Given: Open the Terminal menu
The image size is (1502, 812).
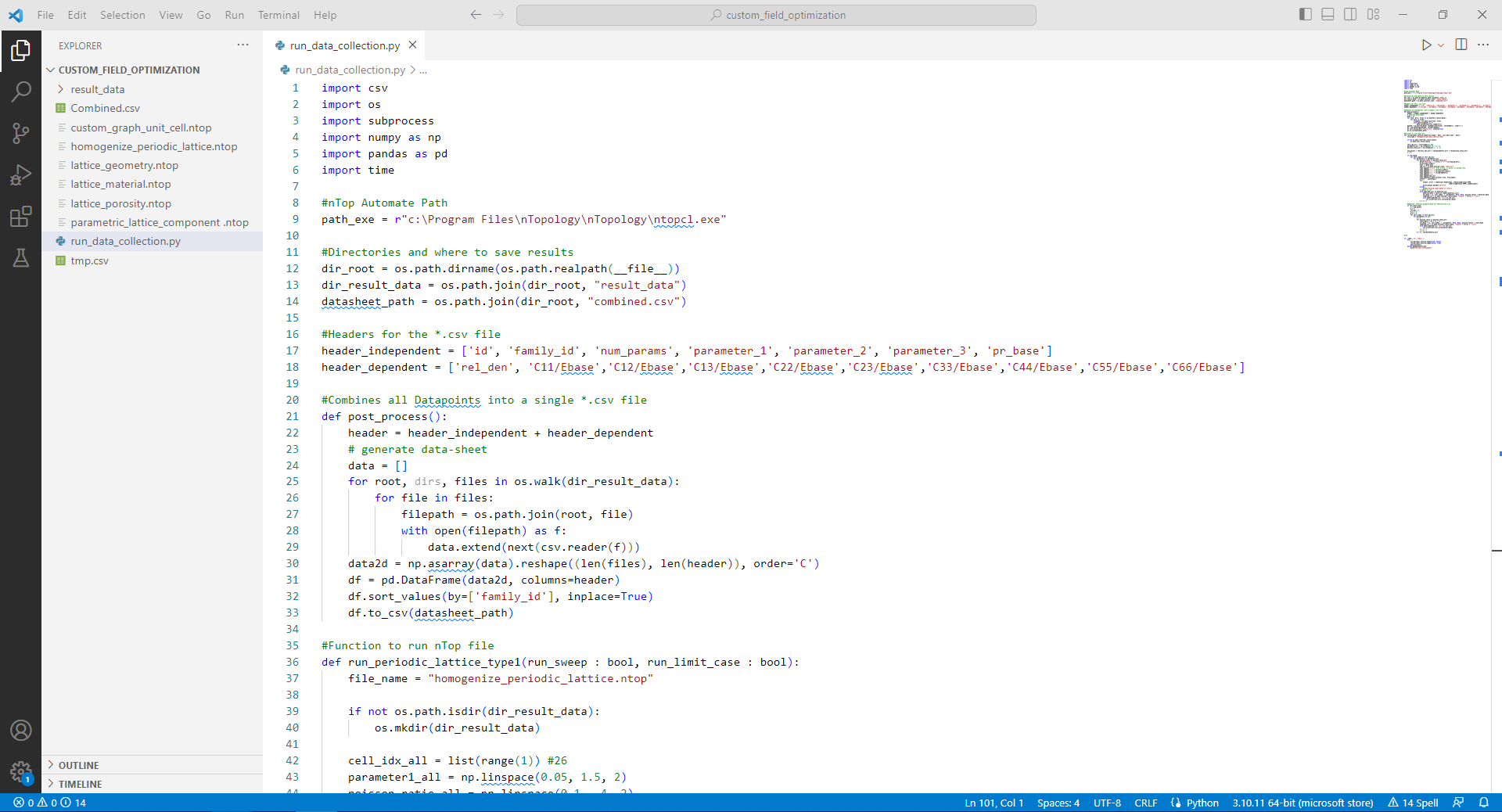Looking at the screenshot, I should [x=278, y=15].
